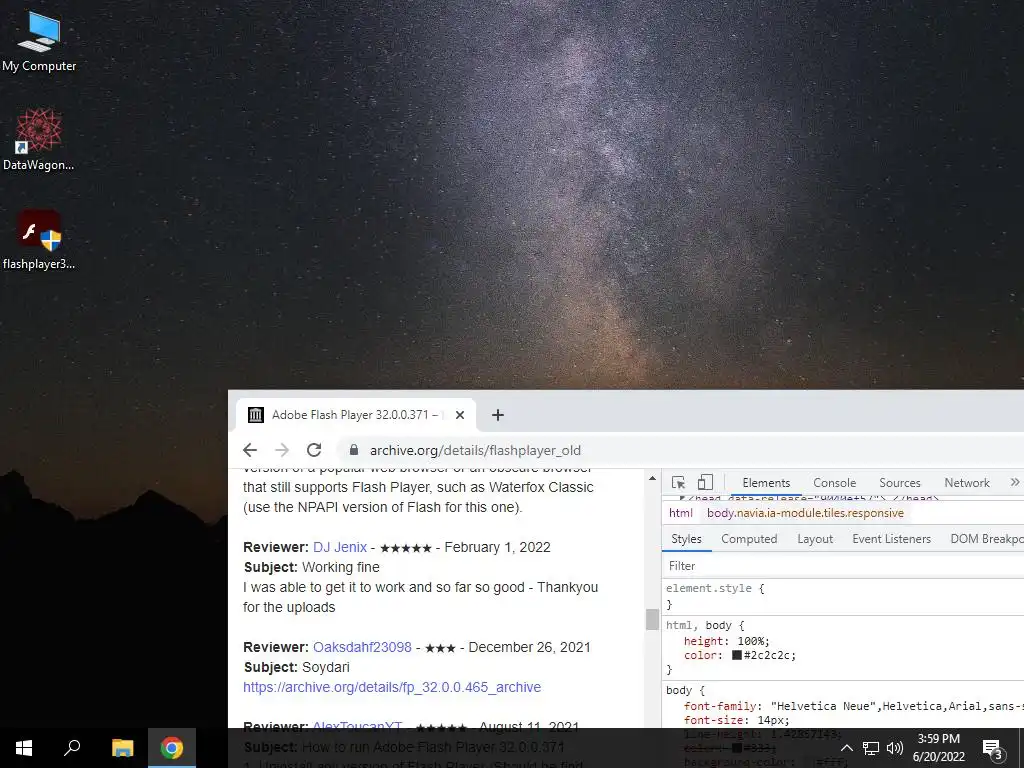Switch to the Elements panel

click(x=766, y=483)
